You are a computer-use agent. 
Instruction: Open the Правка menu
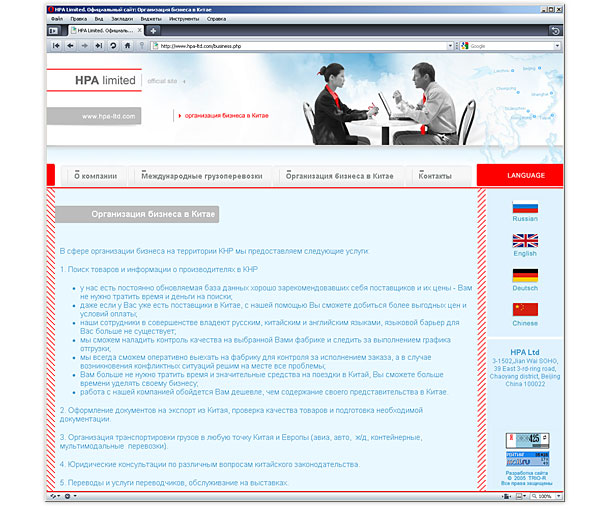[x=79, y=19]
